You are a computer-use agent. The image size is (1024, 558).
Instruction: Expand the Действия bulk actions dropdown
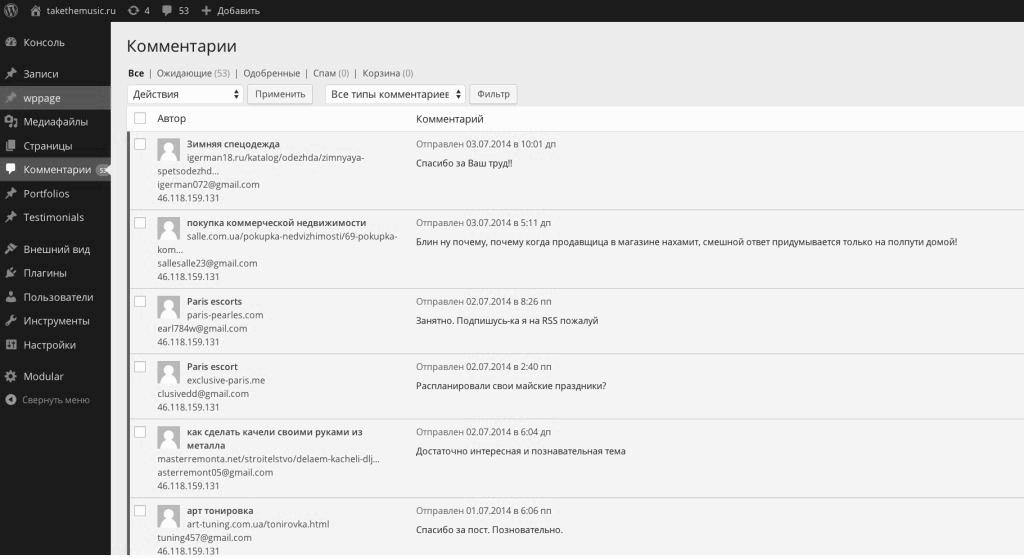tap(185, 94)
